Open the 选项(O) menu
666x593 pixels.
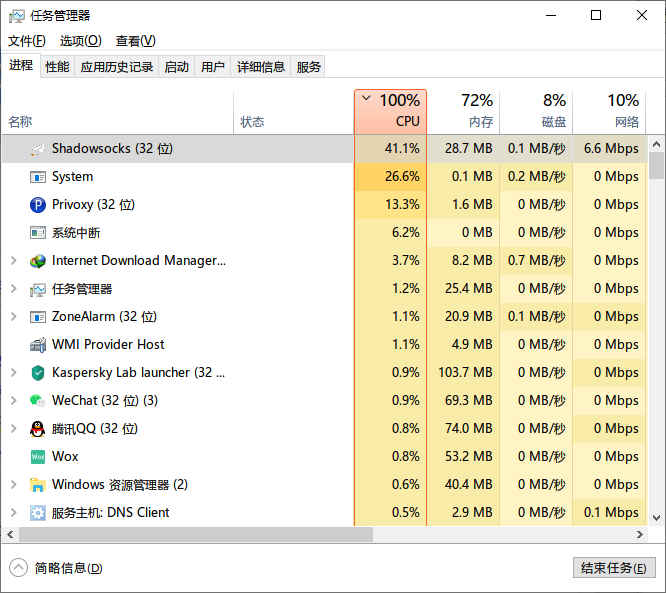81,41
